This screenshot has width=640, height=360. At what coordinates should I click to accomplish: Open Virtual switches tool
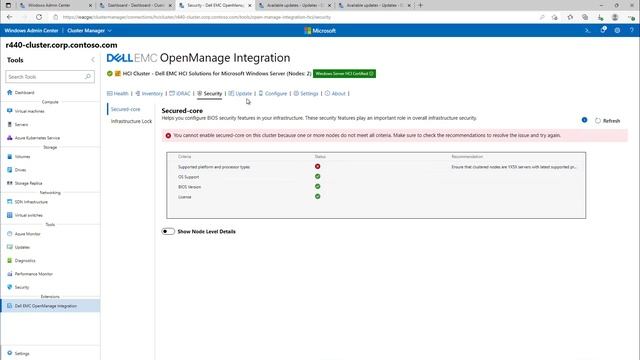point(29,215)
